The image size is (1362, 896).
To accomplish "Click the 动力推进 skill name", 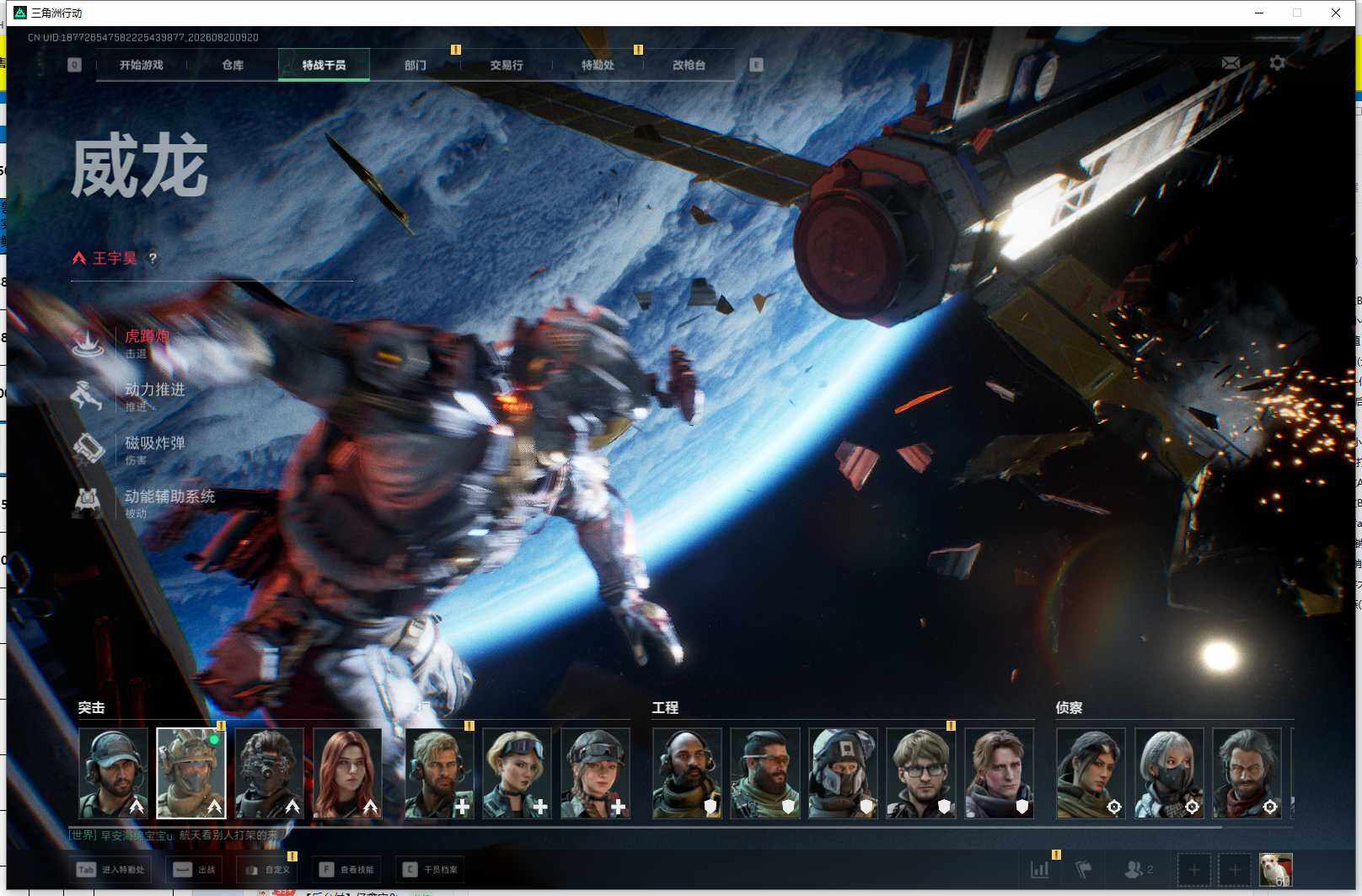I will click(x=154, y=389).
